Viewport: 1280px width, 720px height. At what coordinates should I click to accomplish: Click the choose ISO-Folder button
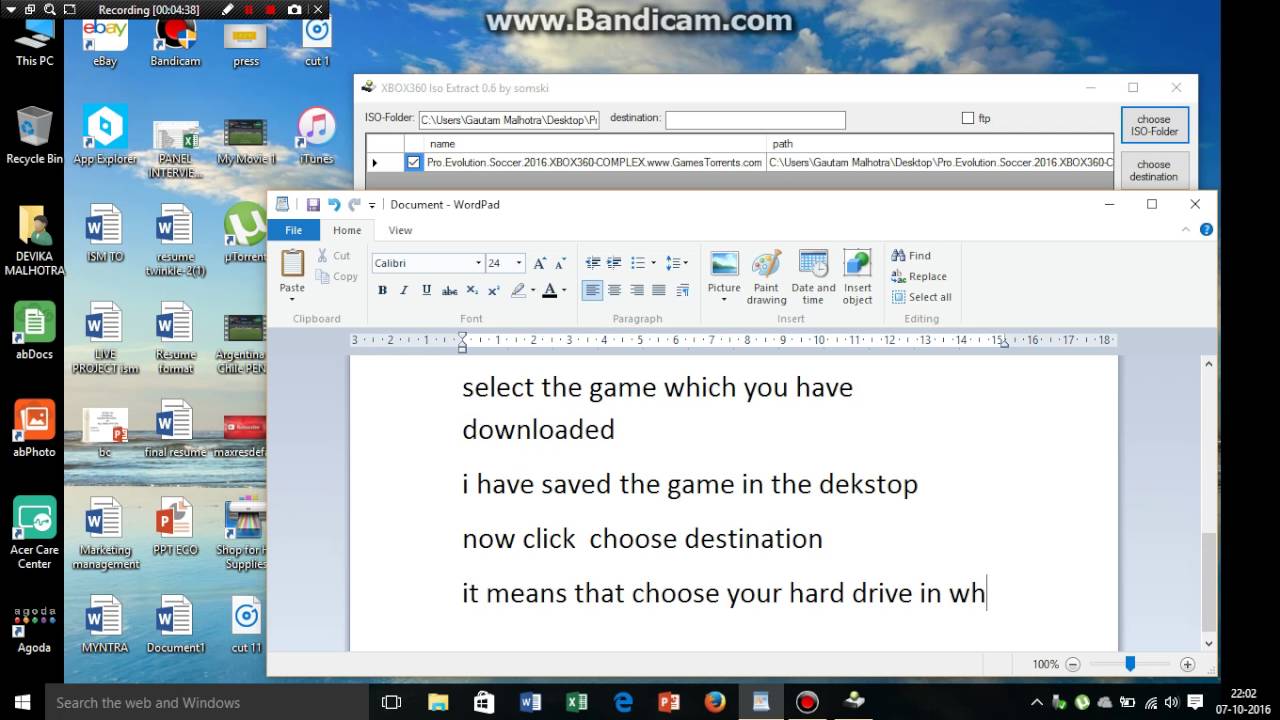tap(1154, 125)
